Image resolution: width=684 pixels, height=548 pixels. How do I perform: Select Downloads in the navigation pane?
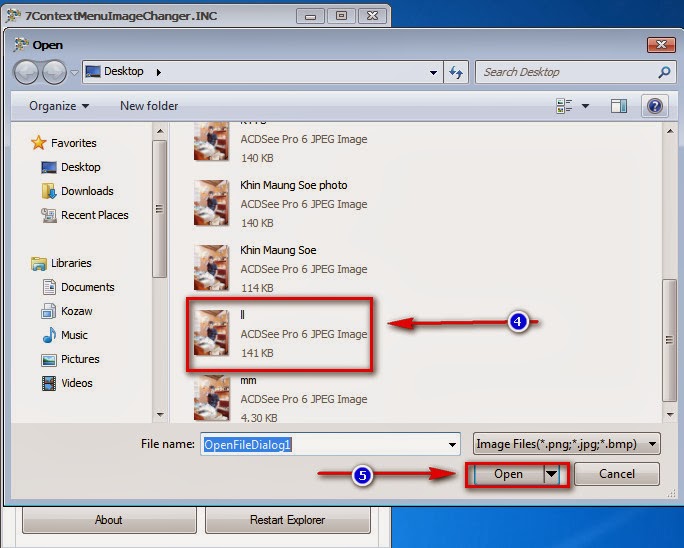pyautogui.click(x=87, y=191)
